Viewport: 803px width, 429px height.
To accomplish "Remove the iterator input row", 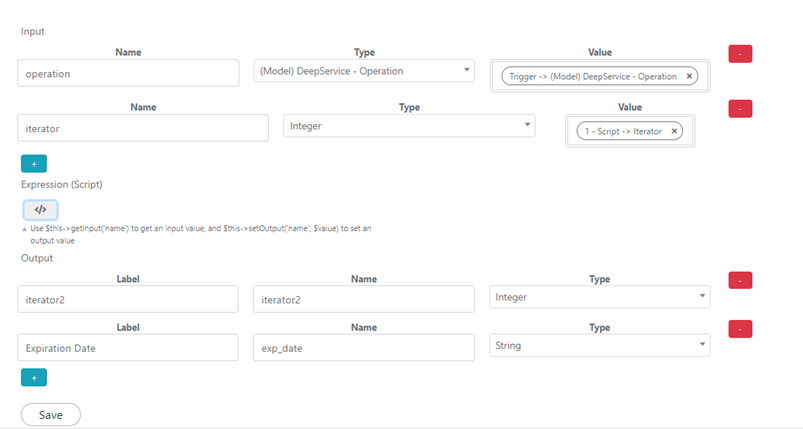I will (x=740, y=109).
